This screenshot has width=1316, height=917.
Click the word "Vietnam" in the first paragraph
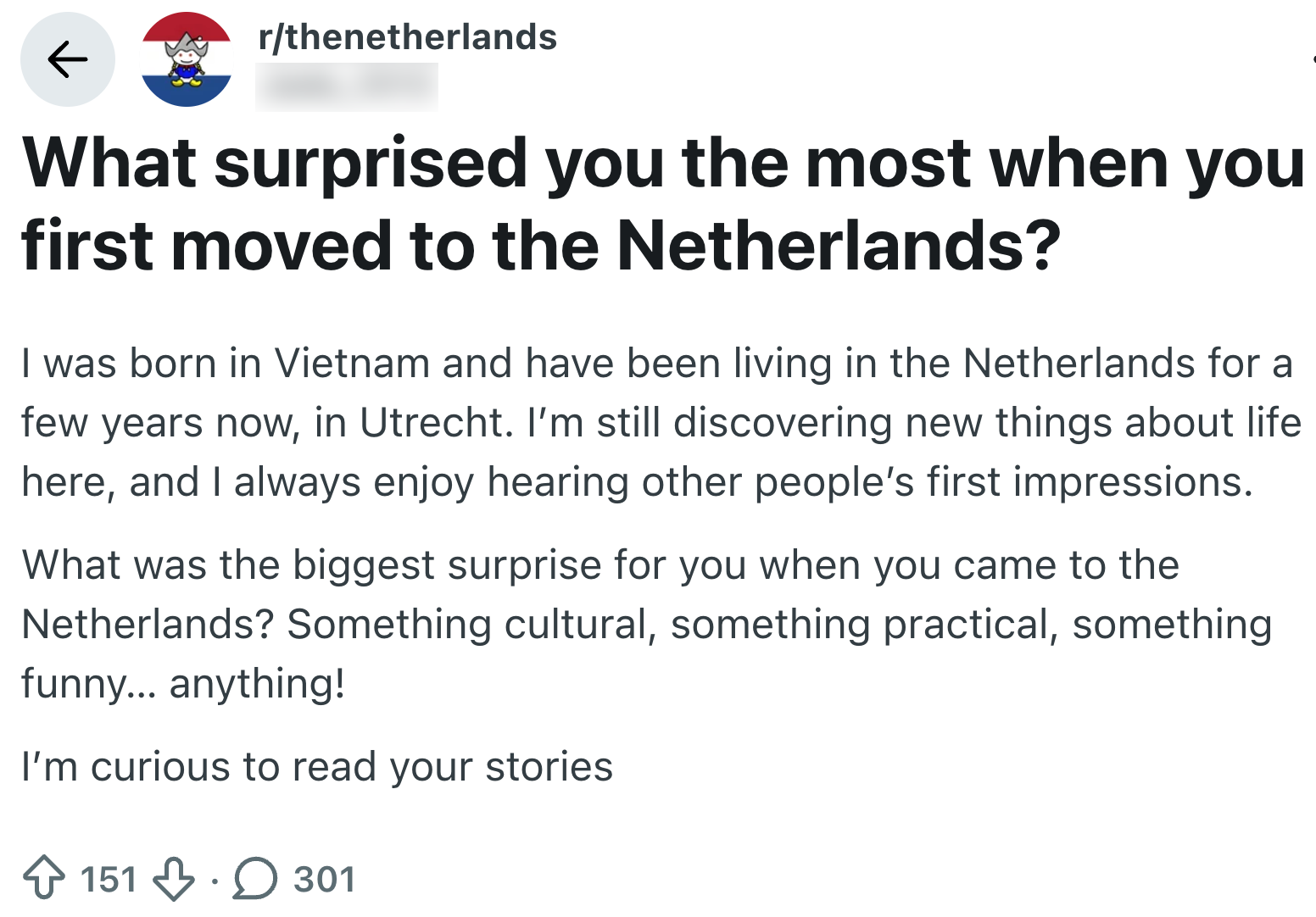point(352,364)
